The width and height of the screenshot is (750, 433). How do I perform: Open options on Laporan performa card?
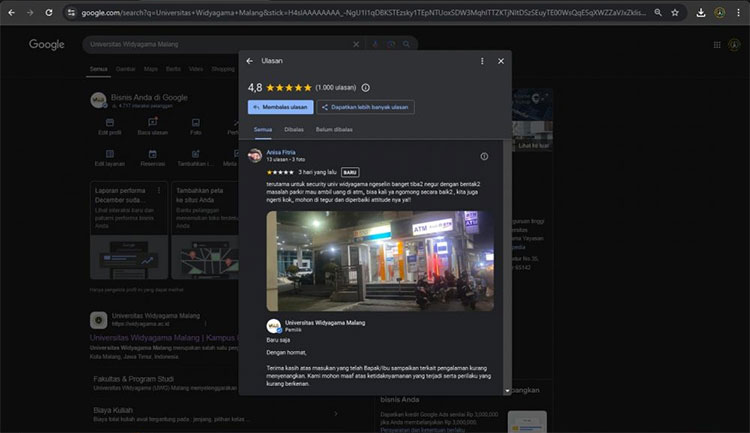coord(159,190)
